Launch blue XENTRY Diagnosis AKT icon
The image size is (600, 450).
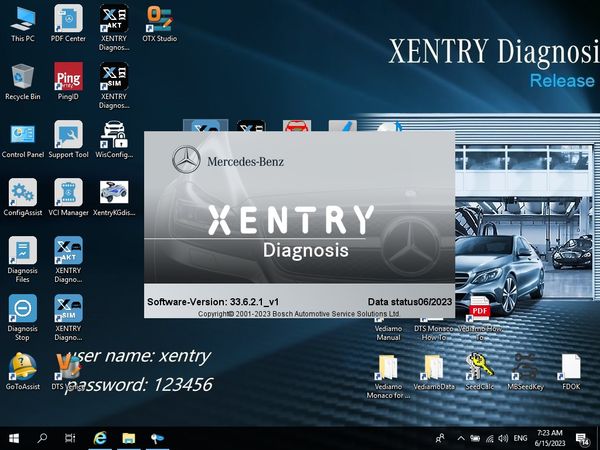[68, 260]
